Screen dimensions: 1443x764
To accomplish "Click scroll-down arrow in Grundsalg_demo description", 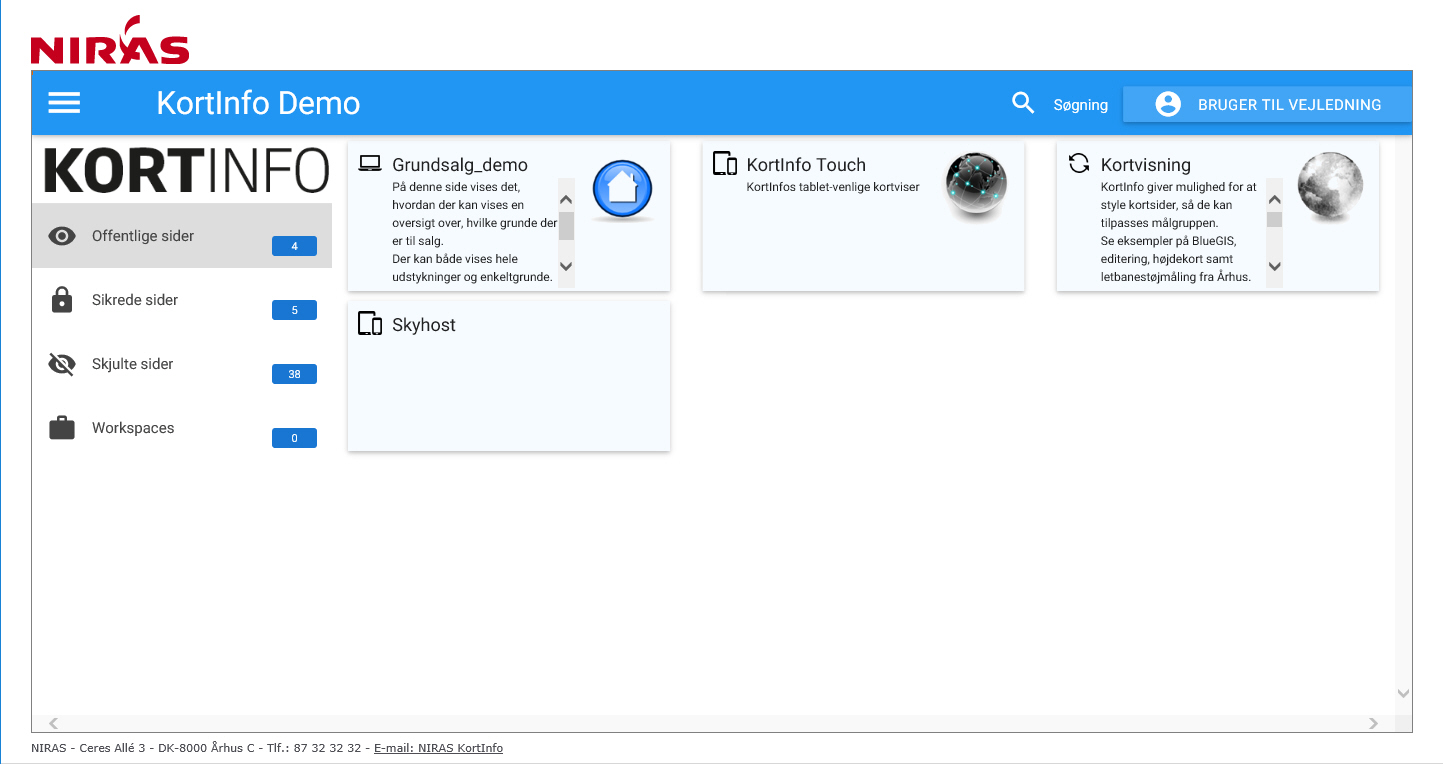I will coord(566,266).
